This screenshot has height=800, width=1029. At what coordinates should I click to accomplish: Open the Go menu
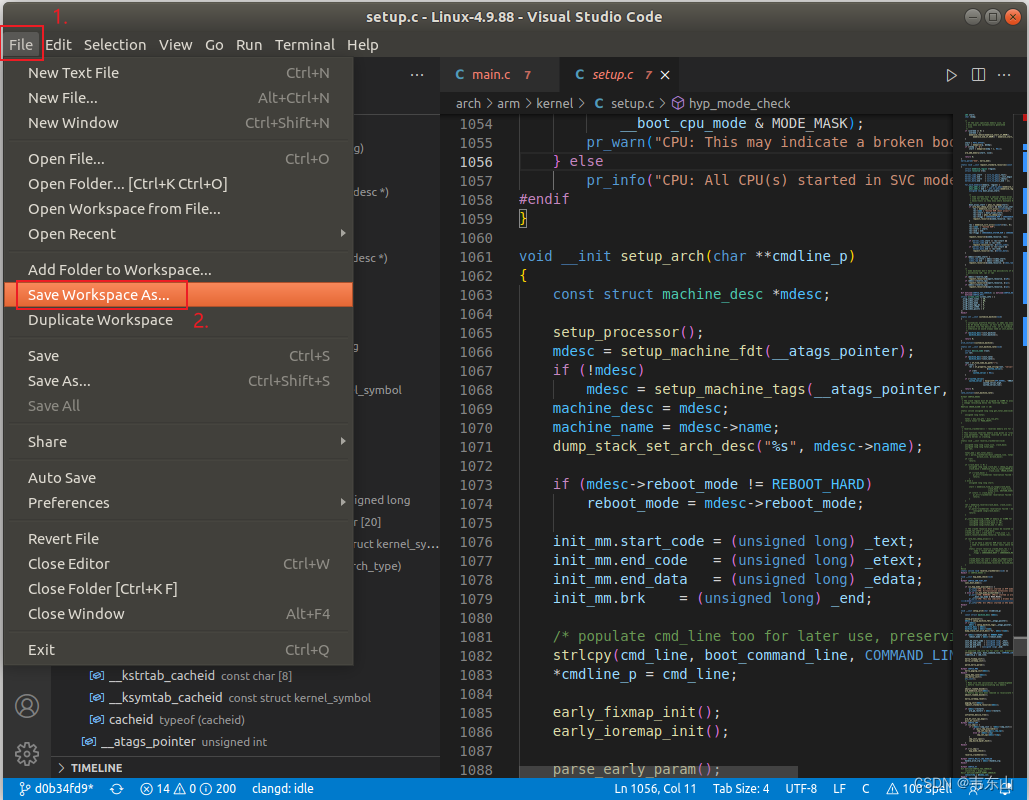(214, 45)
